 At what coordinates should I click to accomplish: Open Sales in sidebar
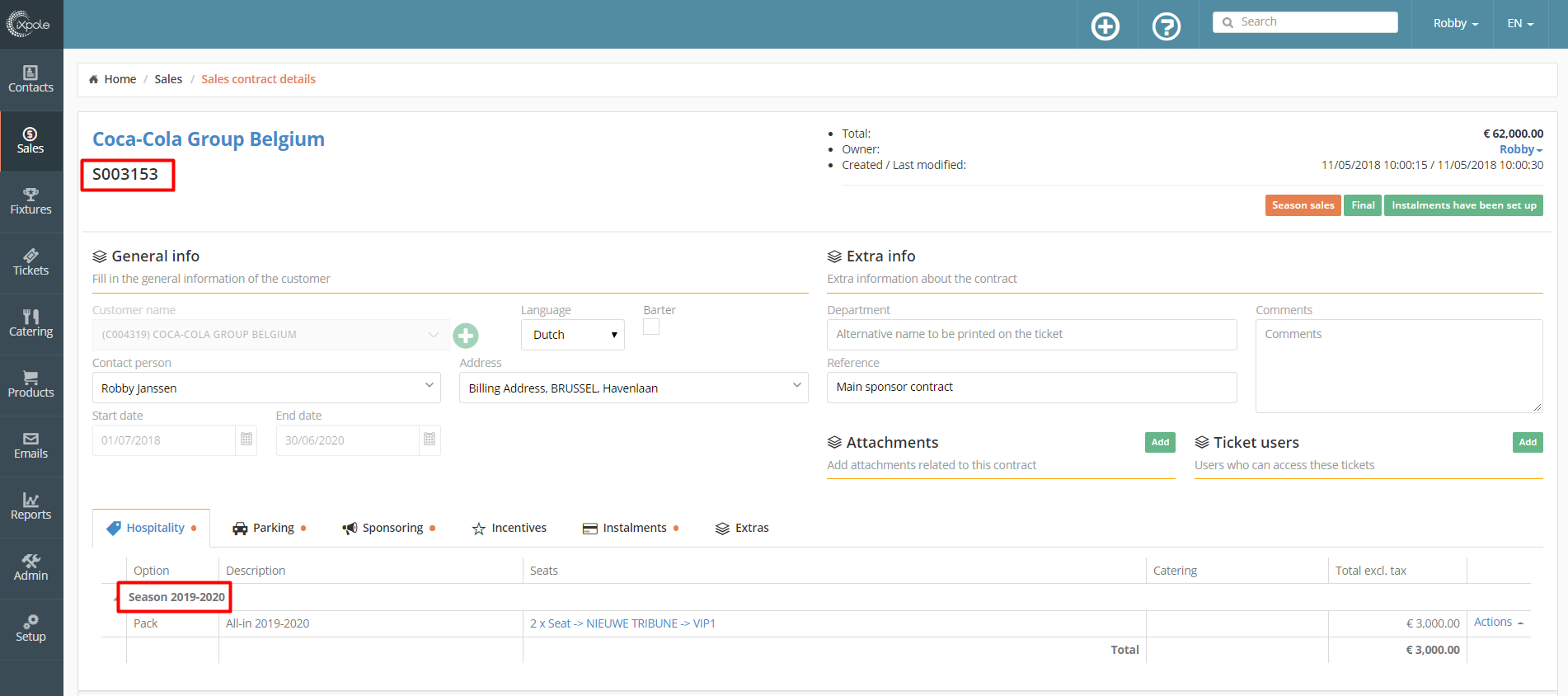[x=31, y=141]
